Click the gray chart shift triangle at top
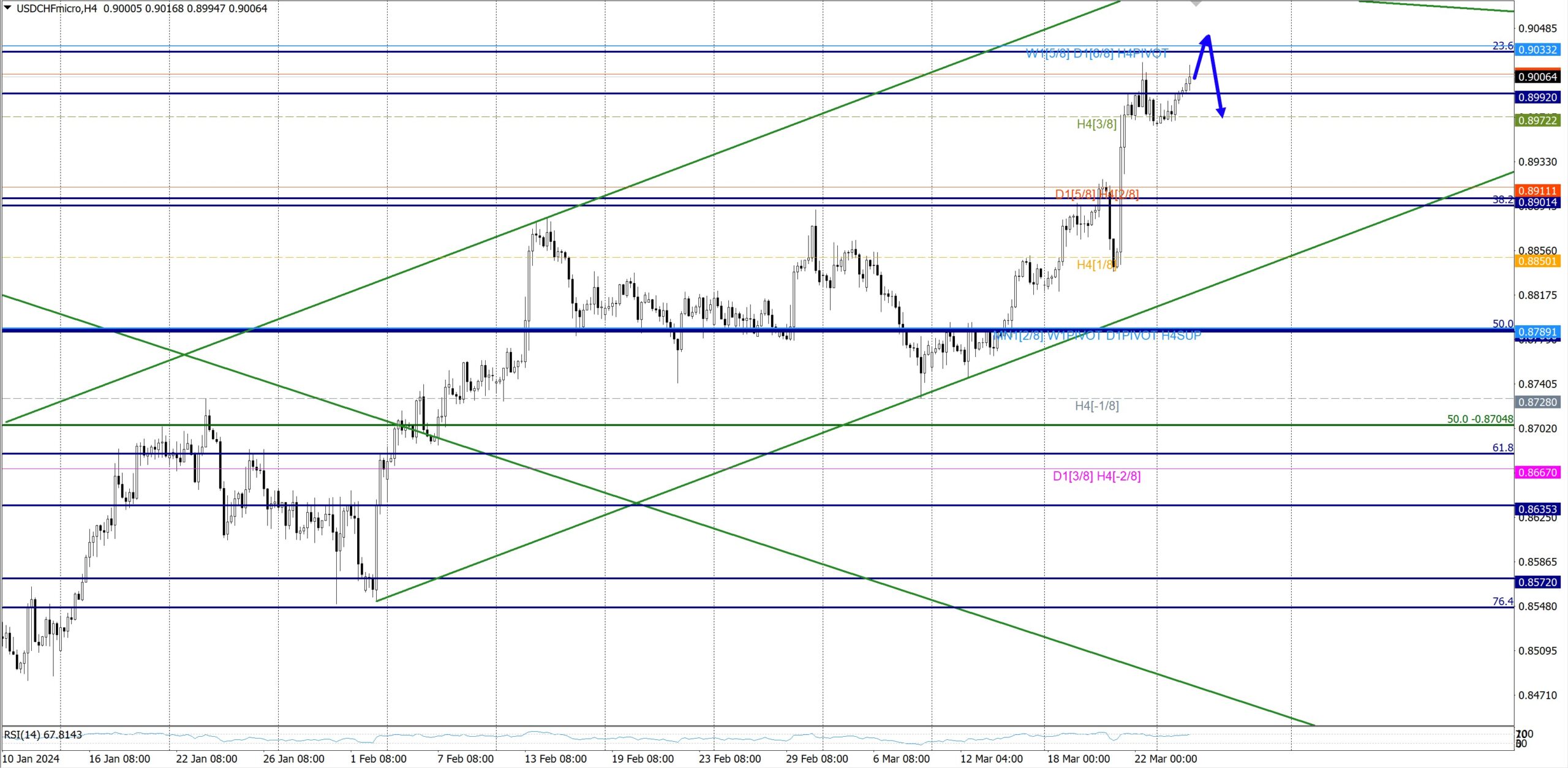 coord(1196,3)
